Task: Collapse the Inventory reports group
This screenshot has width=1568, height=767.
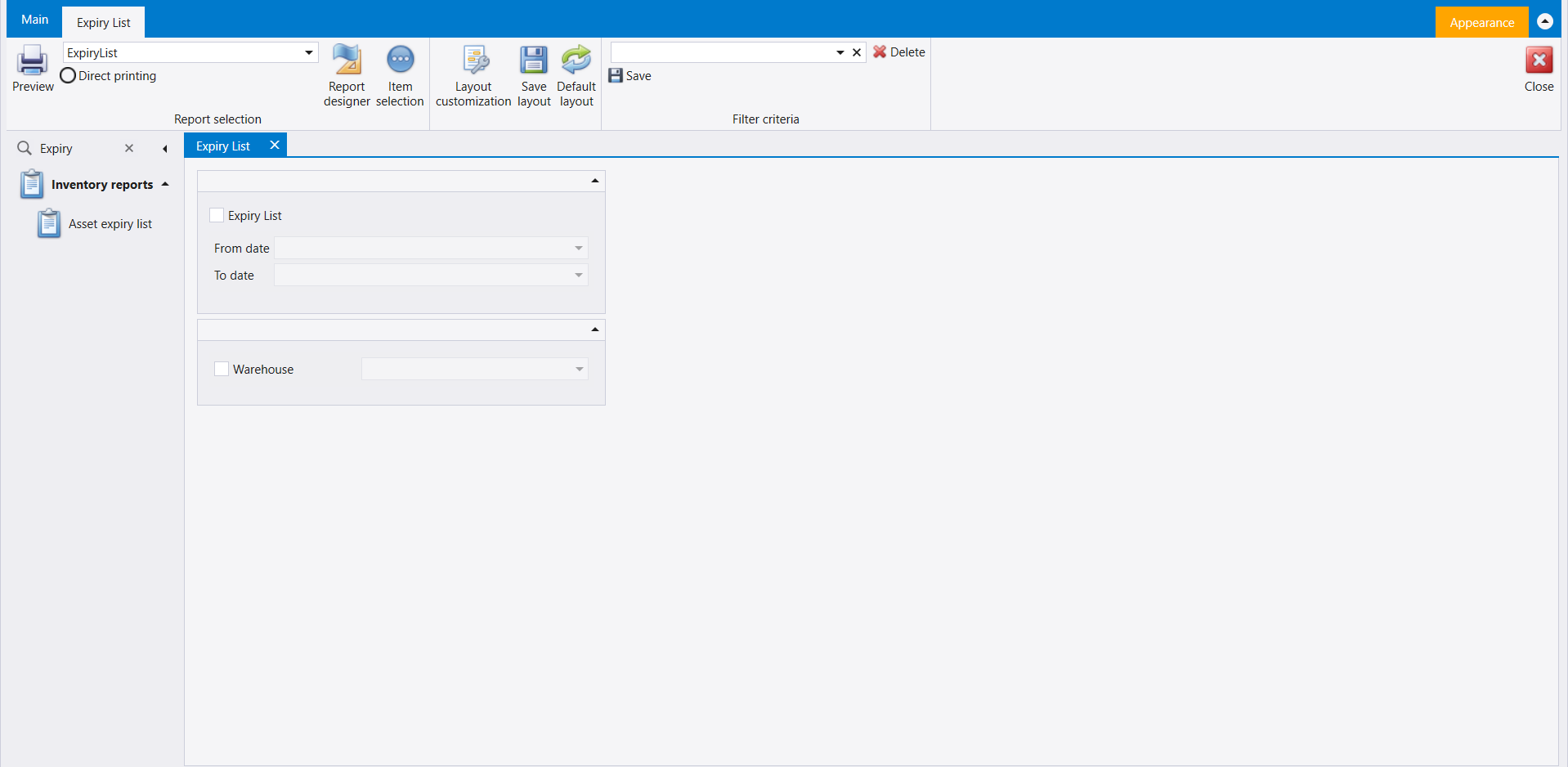Action: (x=165, y=184)
